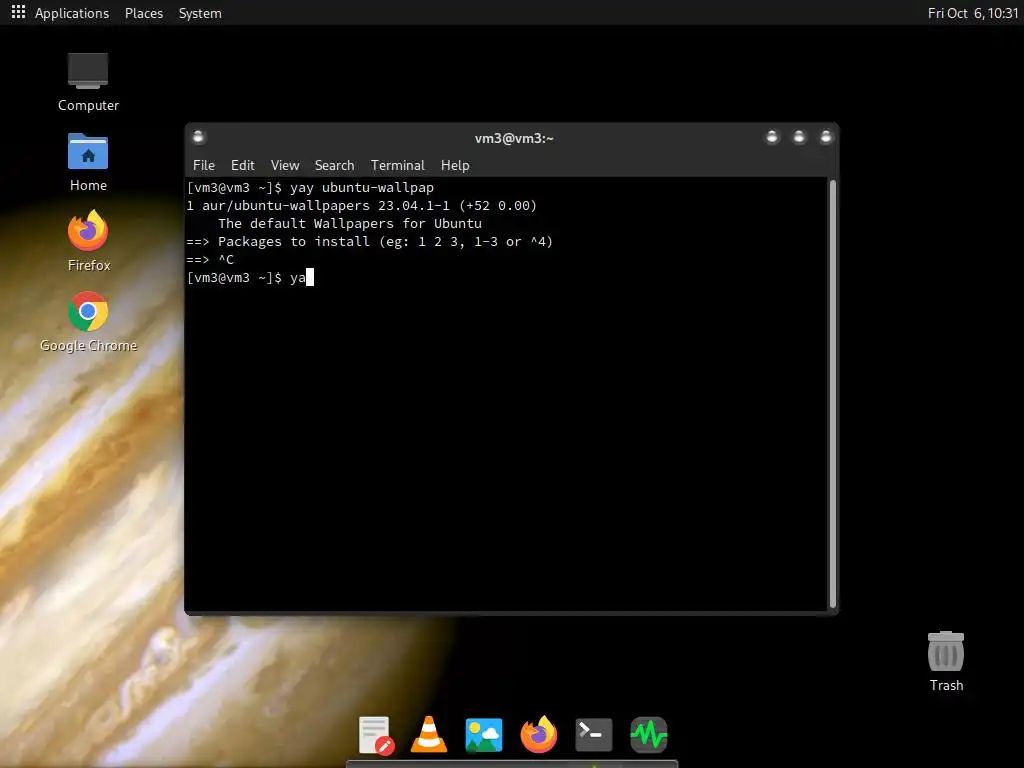Launch VLC media player from the dock

click(x=429, y=735)
